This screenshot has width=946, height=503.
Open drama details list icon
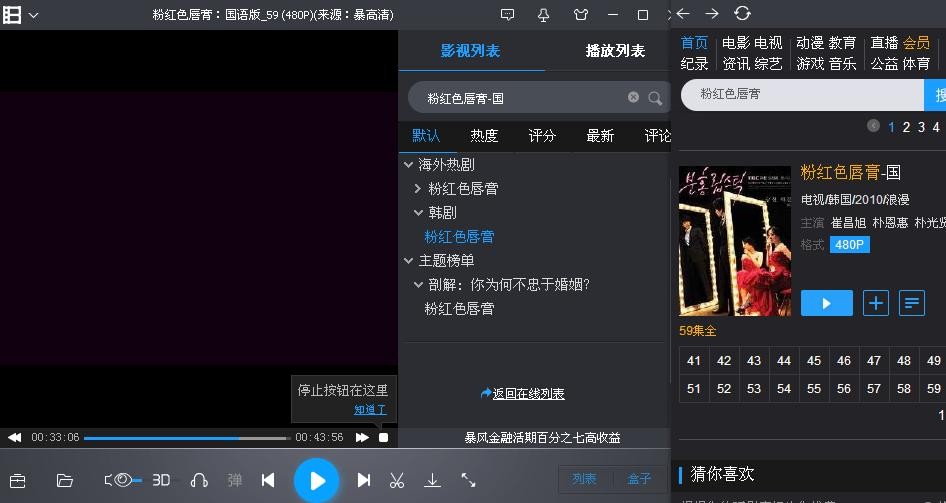point(912,303)
